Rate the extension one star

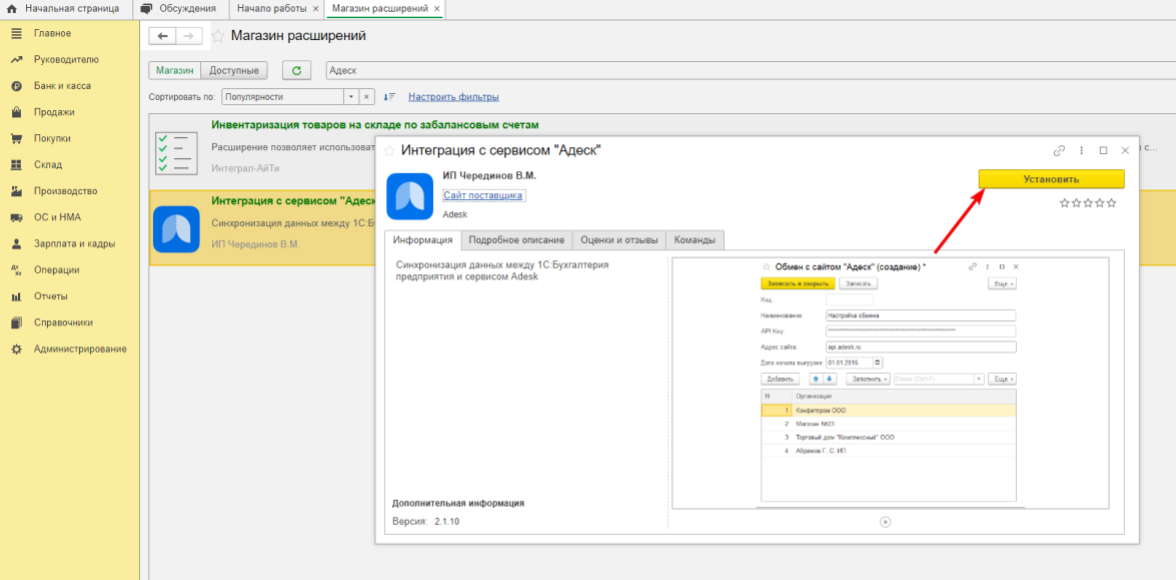[x=1064, y=203]
